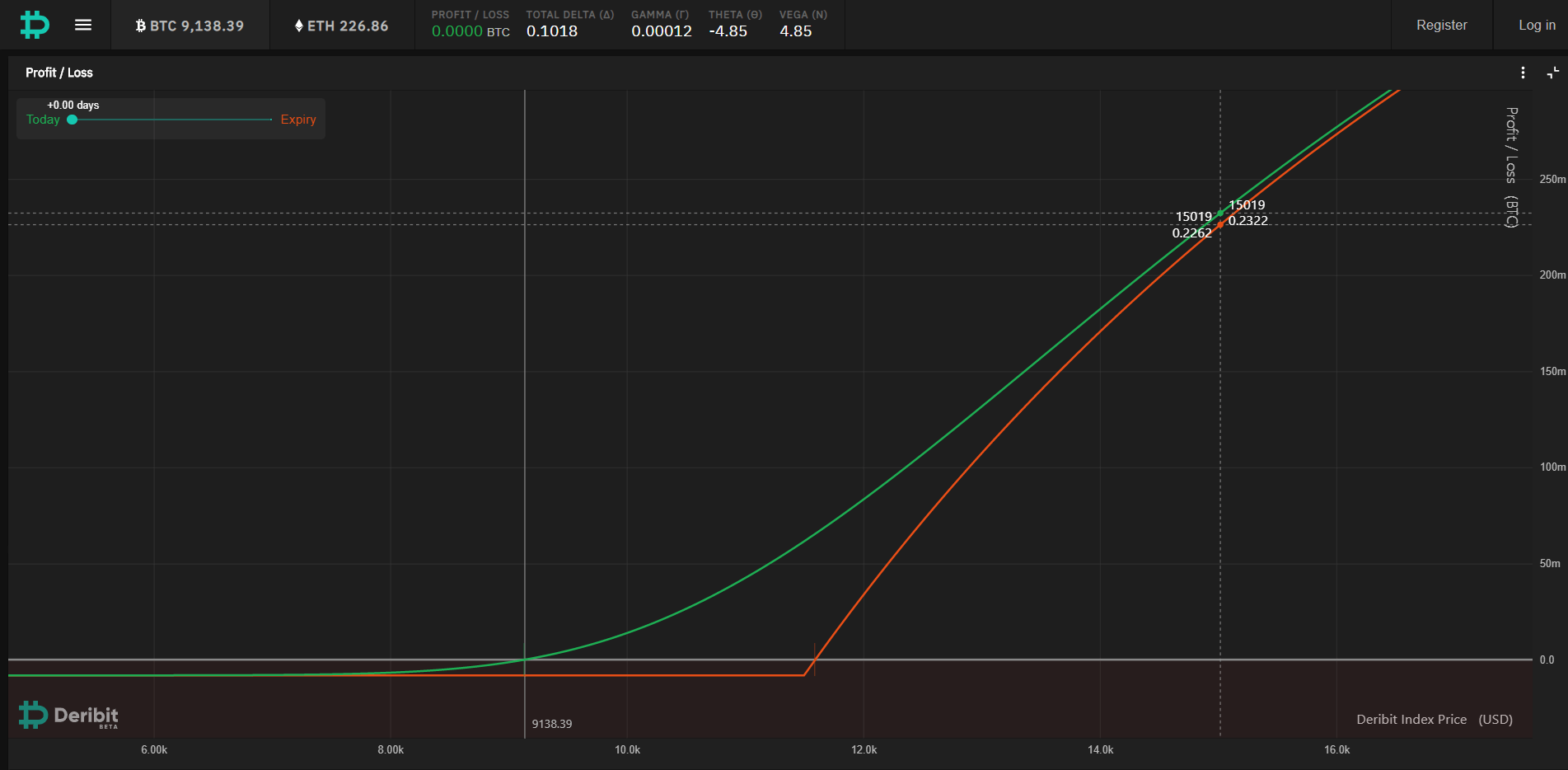Select the BTC 9,138.39 price tab

pyautogui.click(x=190, y=26)
